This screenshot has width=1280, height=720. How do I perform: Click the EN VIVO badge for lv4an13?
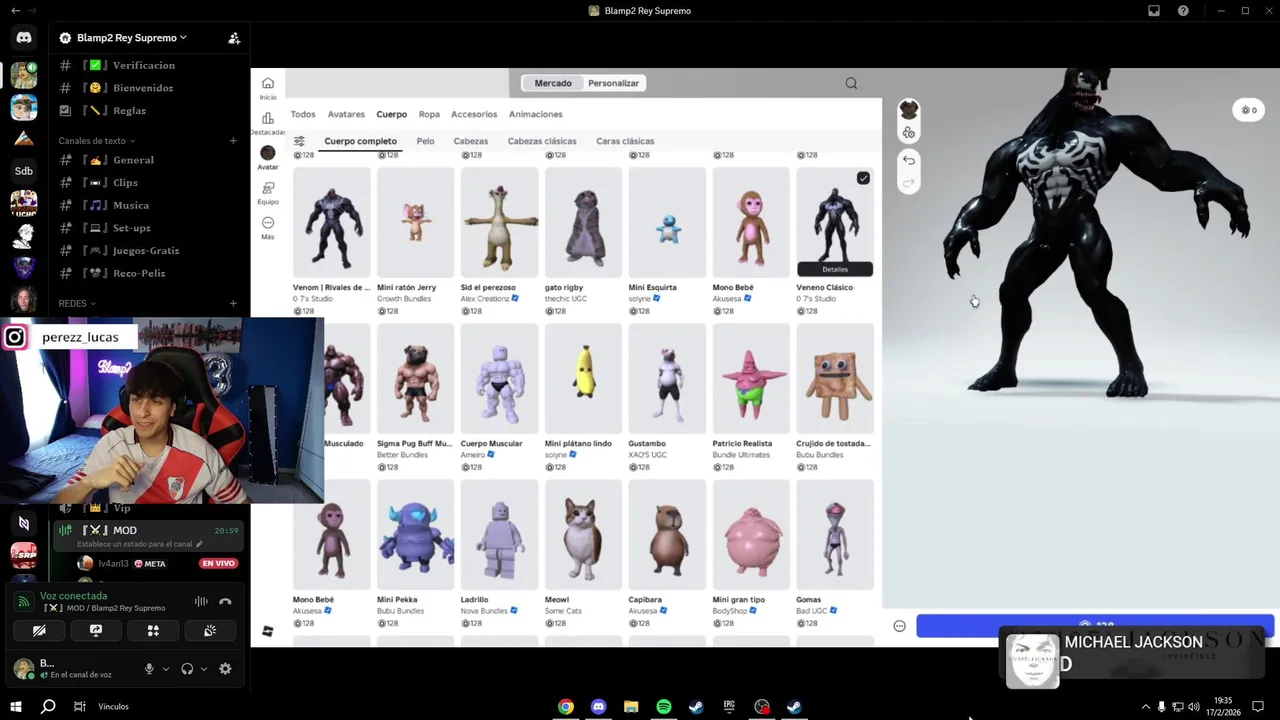point(218,564)
